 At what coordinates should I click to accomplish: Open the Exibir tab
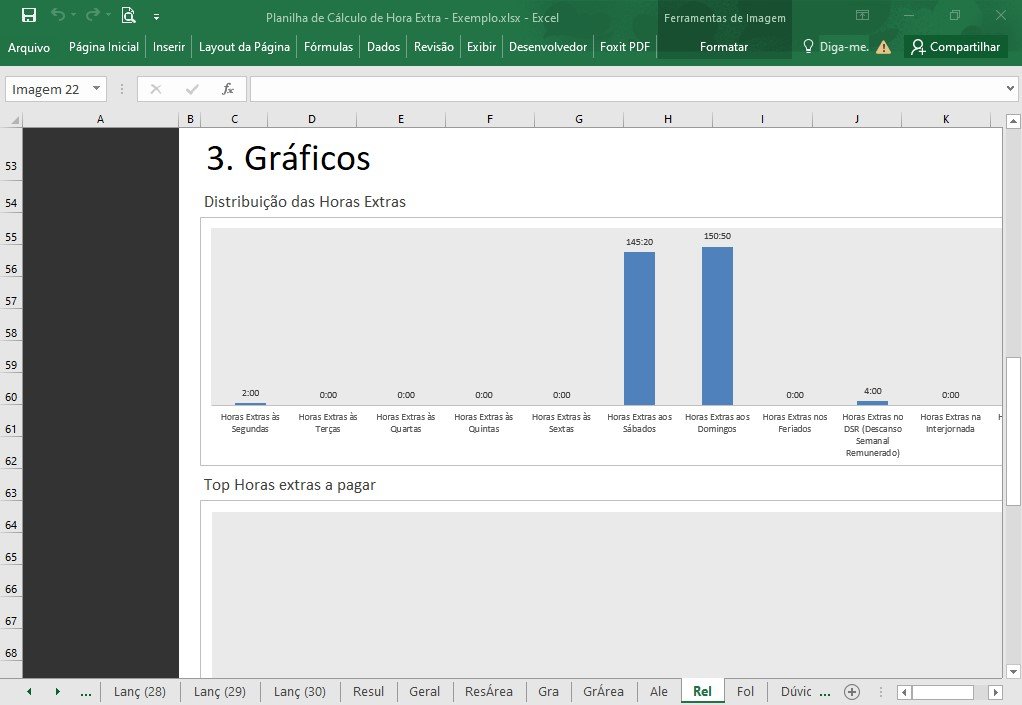[x=481, y=47]
